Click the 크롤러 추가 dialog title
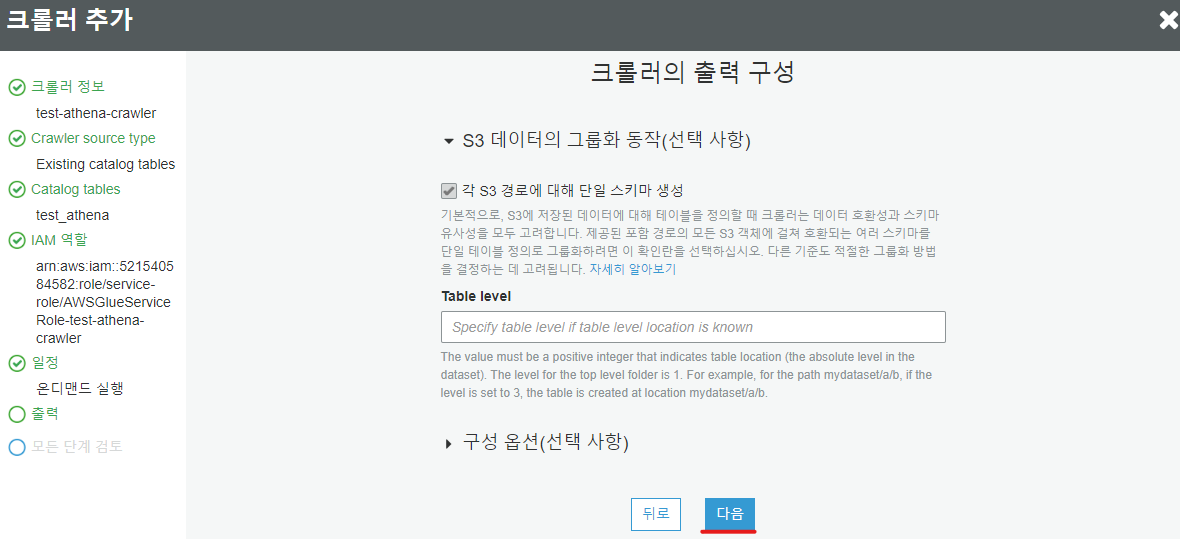 click(69, 20)
